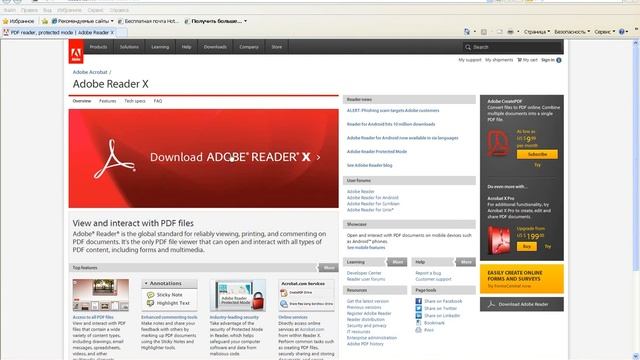Open the See Adobe Reader blog link
The image size is (640, 360).
click(369, 165)
